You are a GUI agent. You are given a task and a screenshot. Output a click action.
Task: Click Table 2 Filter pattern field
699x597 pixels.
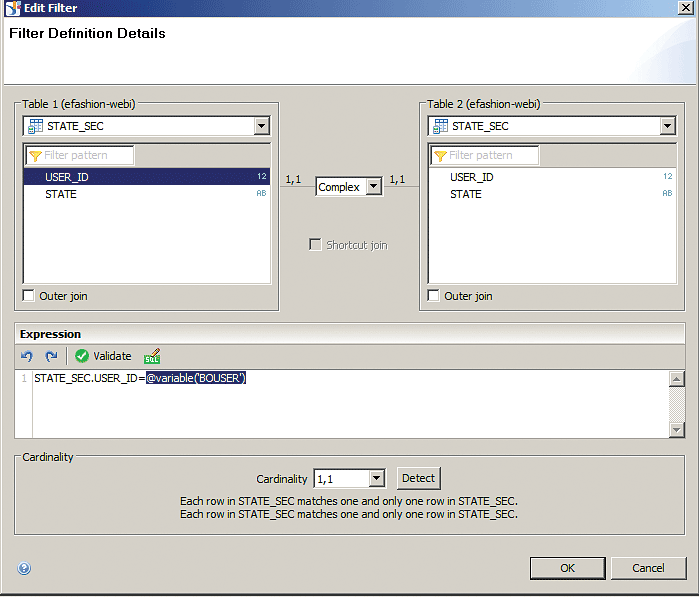click(485, 155)
